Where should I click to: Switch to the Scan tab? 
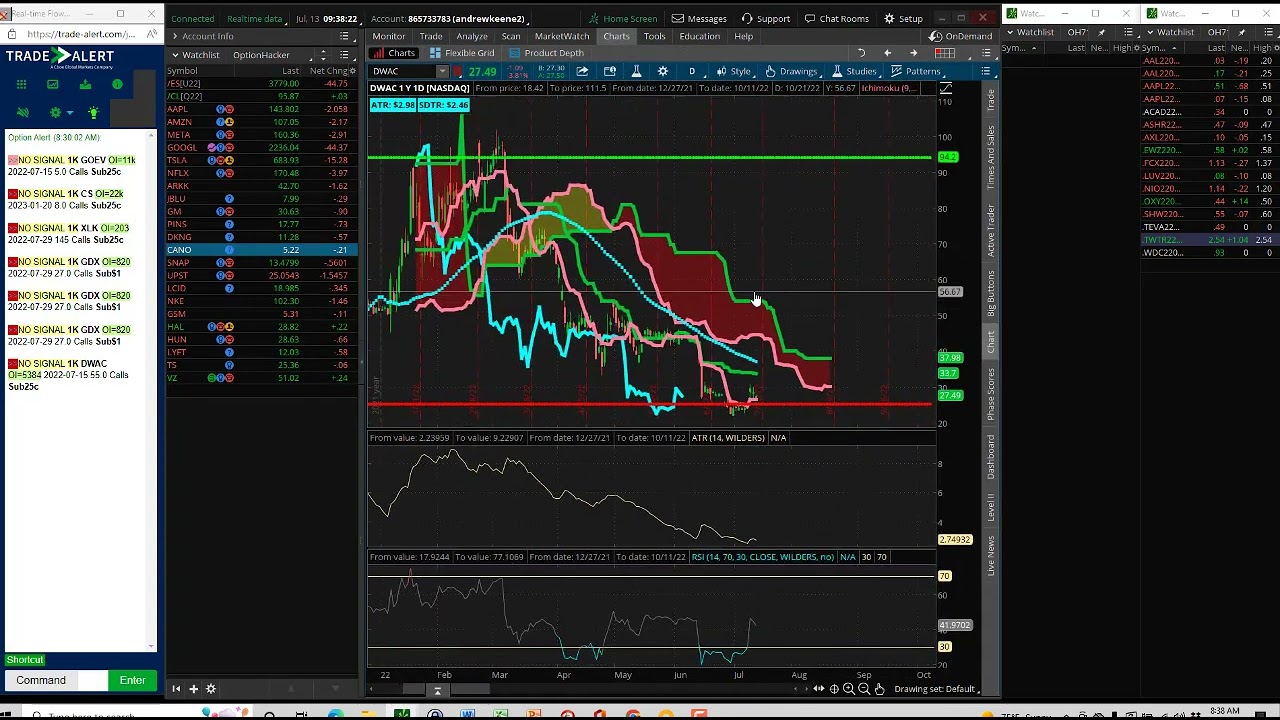coord(511,36)
